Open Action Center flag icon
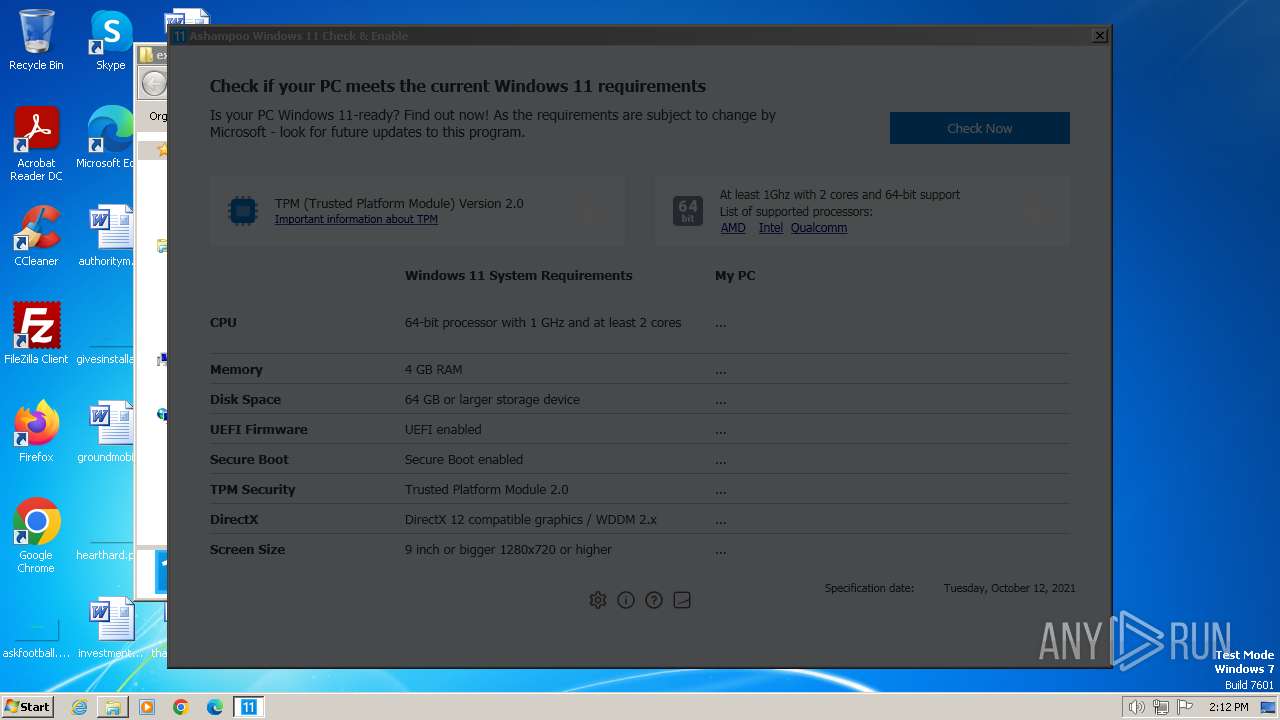Viewport: 1280px width, 720px height. (1185, 707)
